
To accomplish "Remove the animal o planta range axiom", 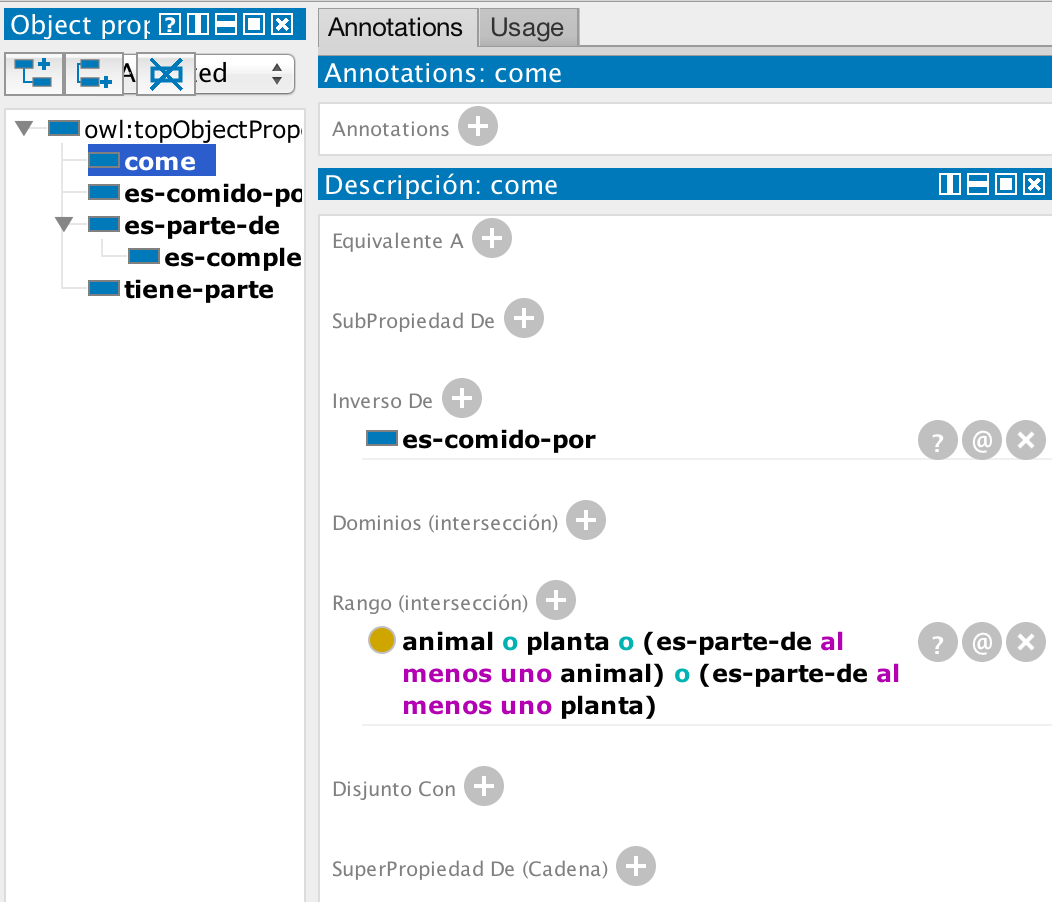I will (1026, 642).
